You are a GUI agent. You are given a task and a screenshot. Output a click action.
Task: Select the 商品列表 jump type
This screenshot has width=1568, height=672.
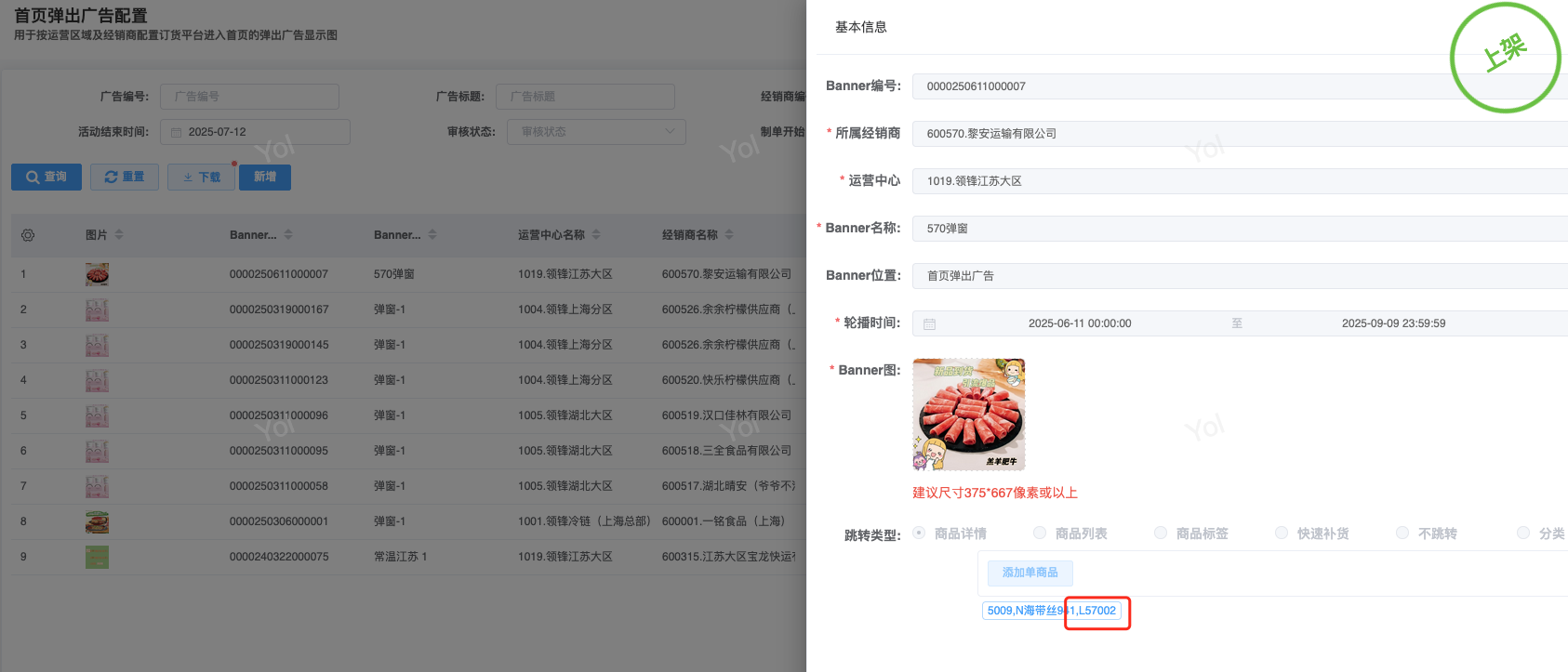tap(1040, 533)
